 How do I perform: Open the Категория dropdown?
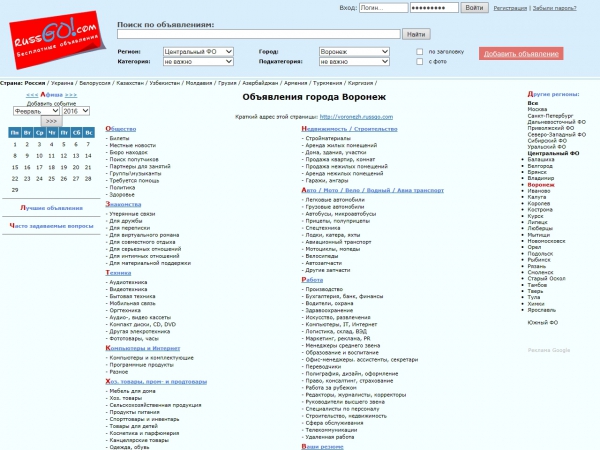(x=198, y=62)
